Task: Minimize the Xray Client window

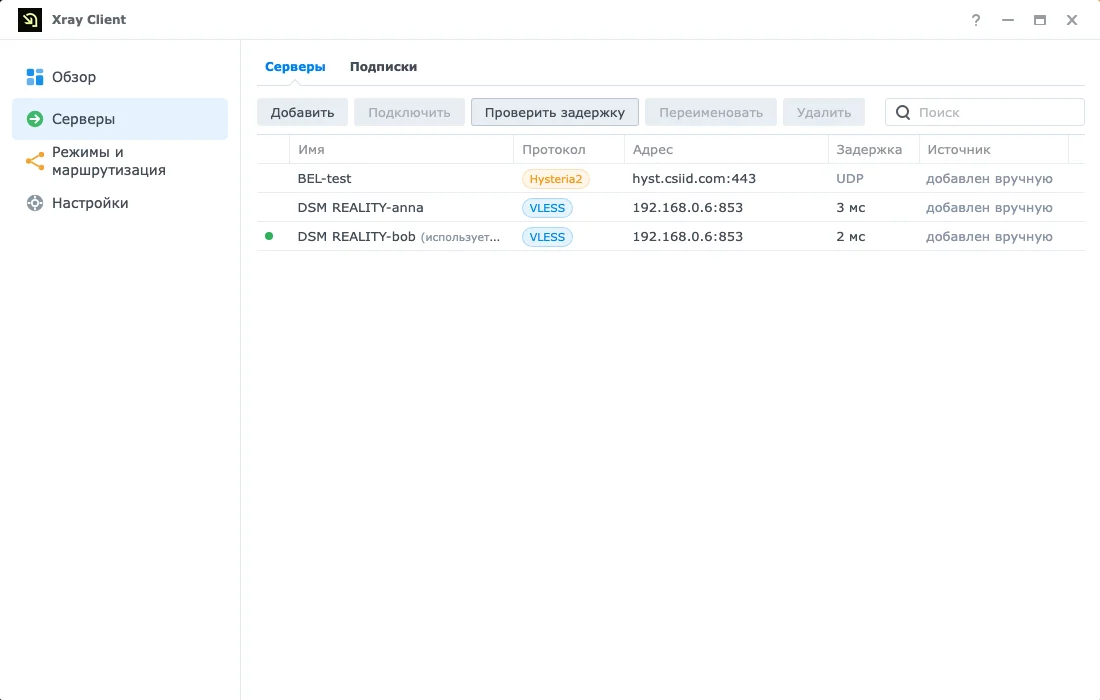Action: point(1008,20)
